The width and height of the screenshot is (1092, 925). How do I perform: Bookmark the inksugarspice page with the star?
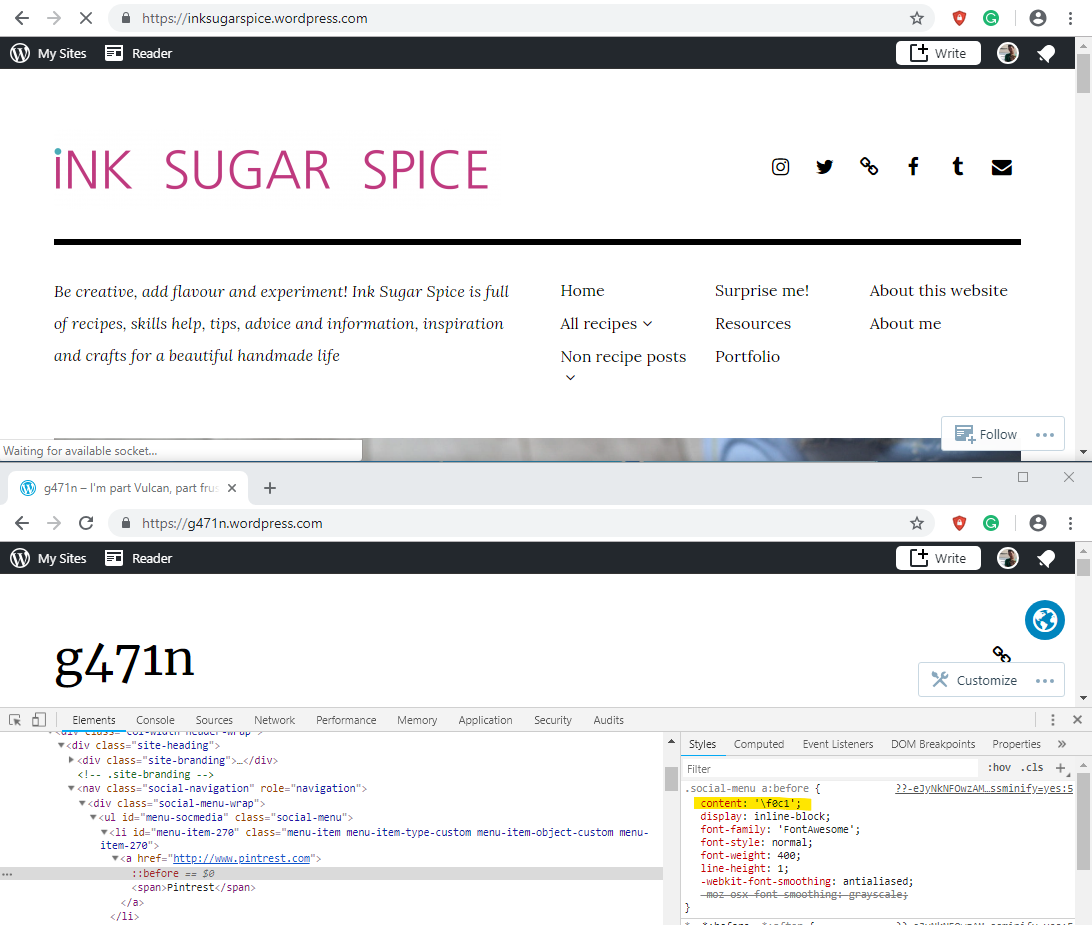coord(916,18)
